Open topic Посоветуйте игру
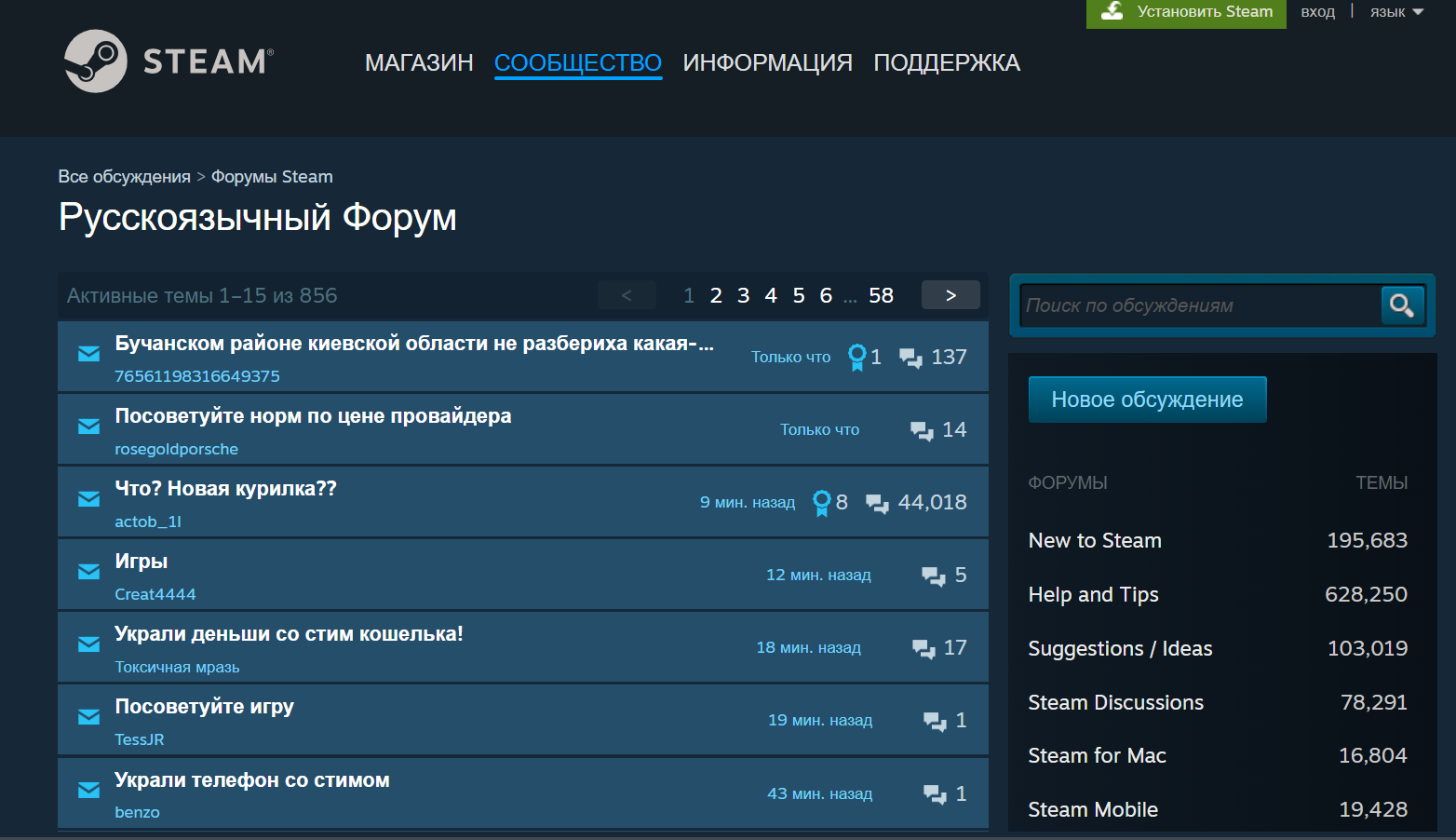This screenshot has height=840, width=1456. (204, 707)
